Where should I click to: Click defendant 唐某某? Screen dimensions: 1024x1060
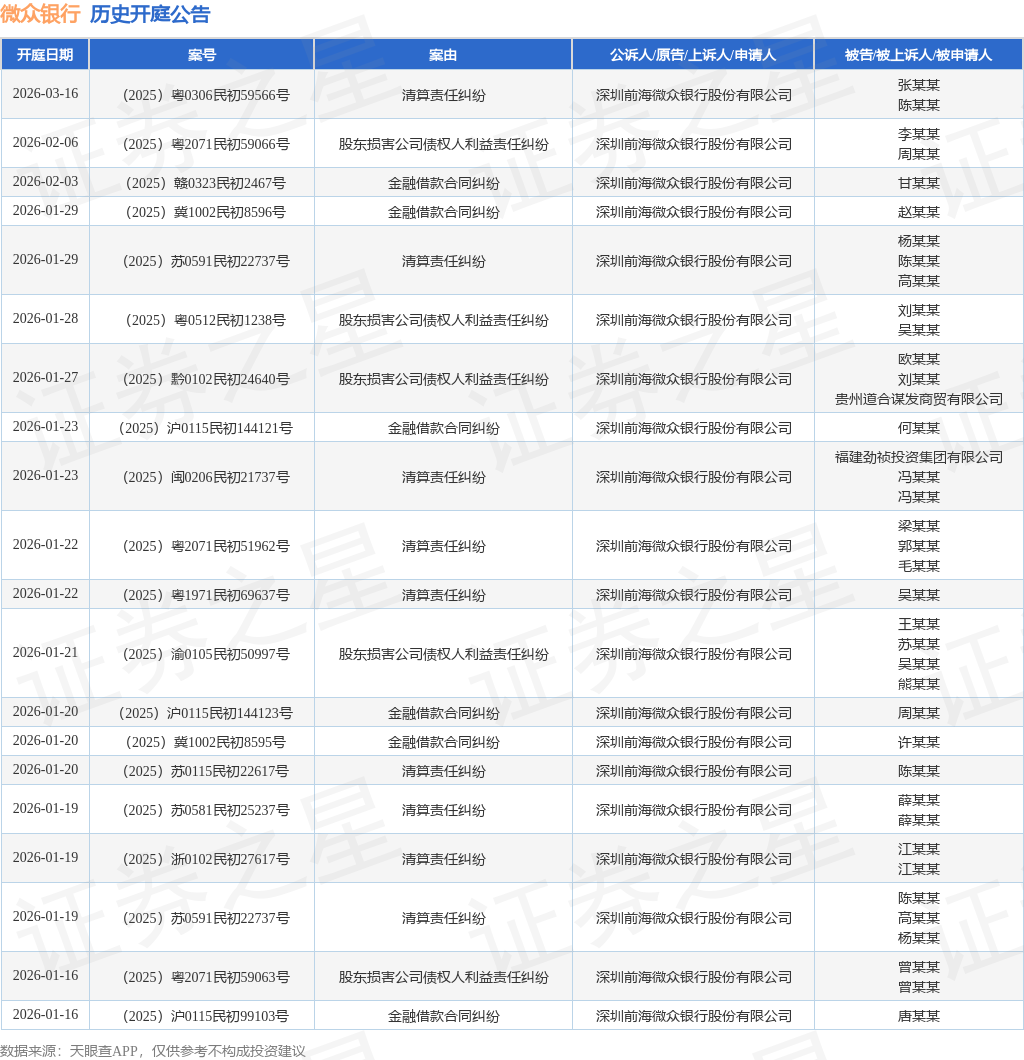(919, 1016)
